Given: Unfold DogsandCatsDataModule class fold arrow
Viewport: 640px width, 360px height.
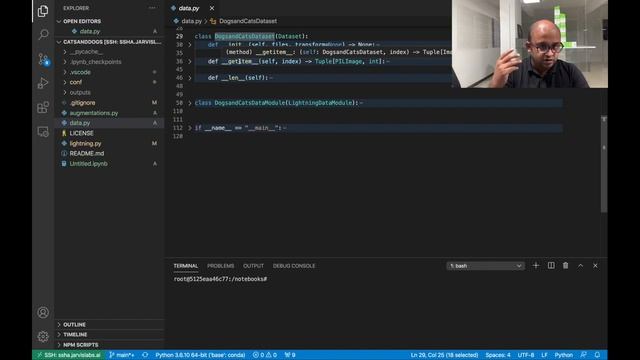Looking at the screenshot, I should coord(190,103).
